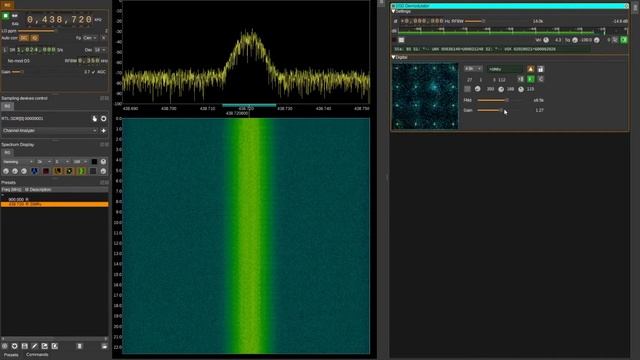
Task: Open the Fp position dropdown set to Cen
Action: pyautogui.click(x=90, y=38)
